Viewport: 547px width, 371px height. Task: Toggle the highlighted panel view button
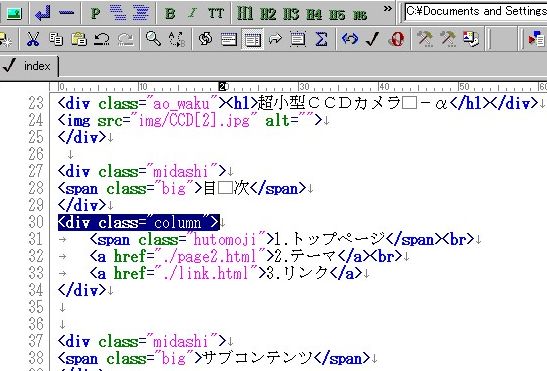coord(252,39)
